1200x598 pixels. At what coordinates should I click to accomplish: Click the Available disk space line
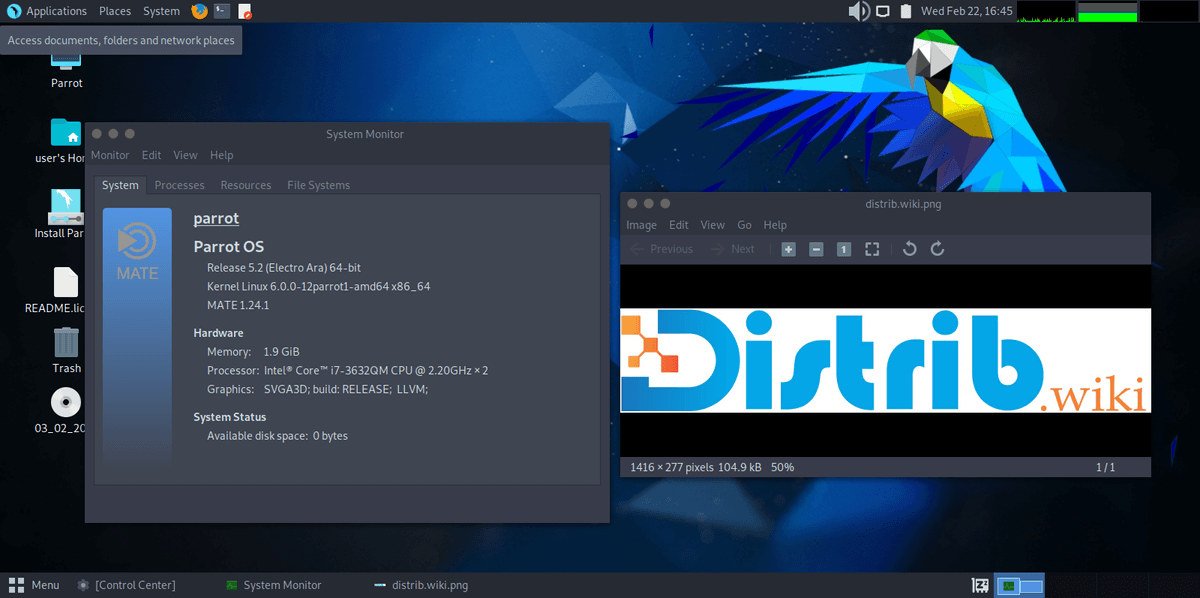pyautogui.click(x=277, y=436)
